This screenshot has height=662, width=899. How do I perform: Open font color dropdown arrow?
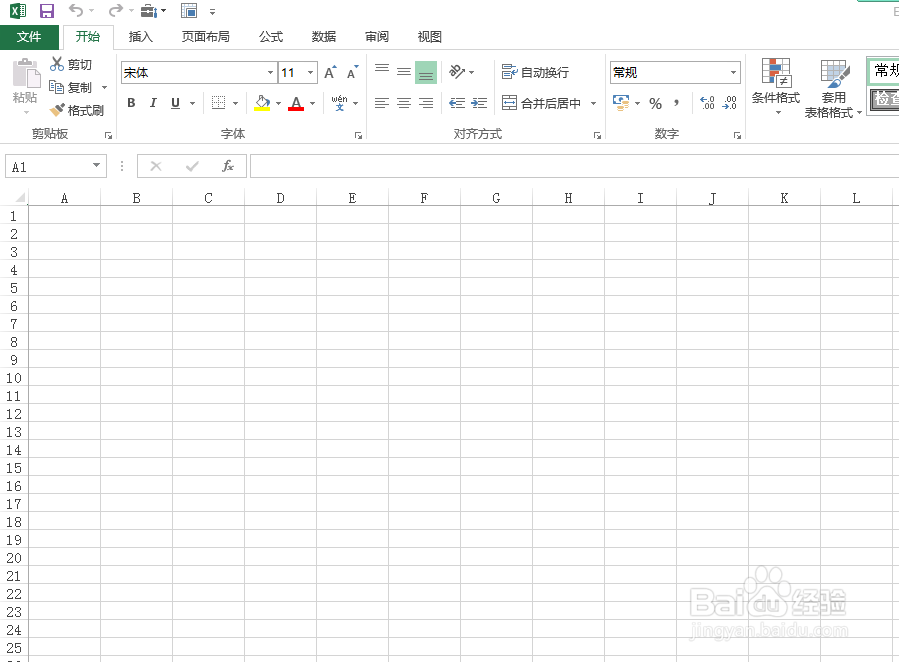(x=312, y=104)
